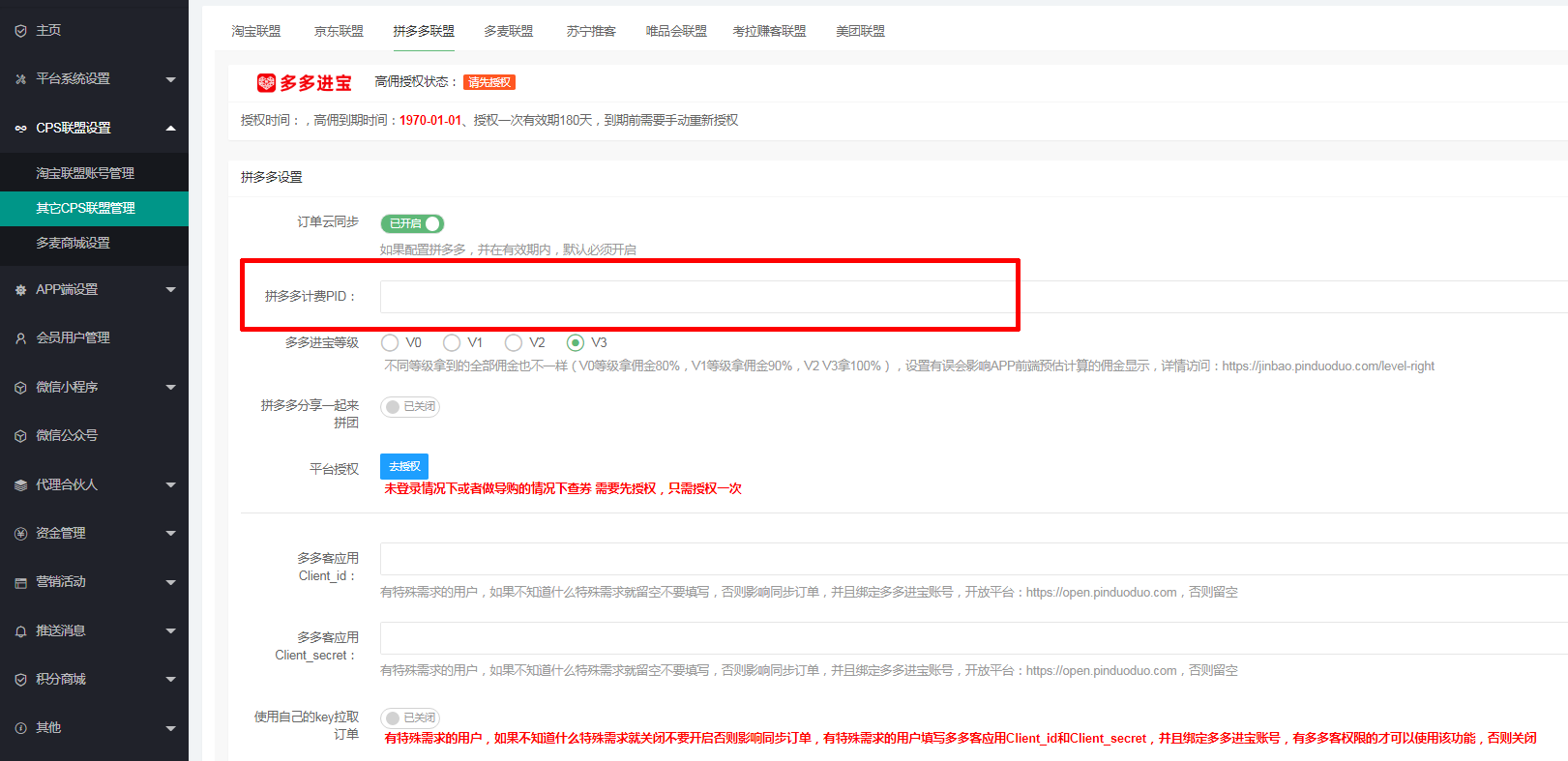Open the jinbao.pinduoduo.com/level-right link

click(1328, 366)
